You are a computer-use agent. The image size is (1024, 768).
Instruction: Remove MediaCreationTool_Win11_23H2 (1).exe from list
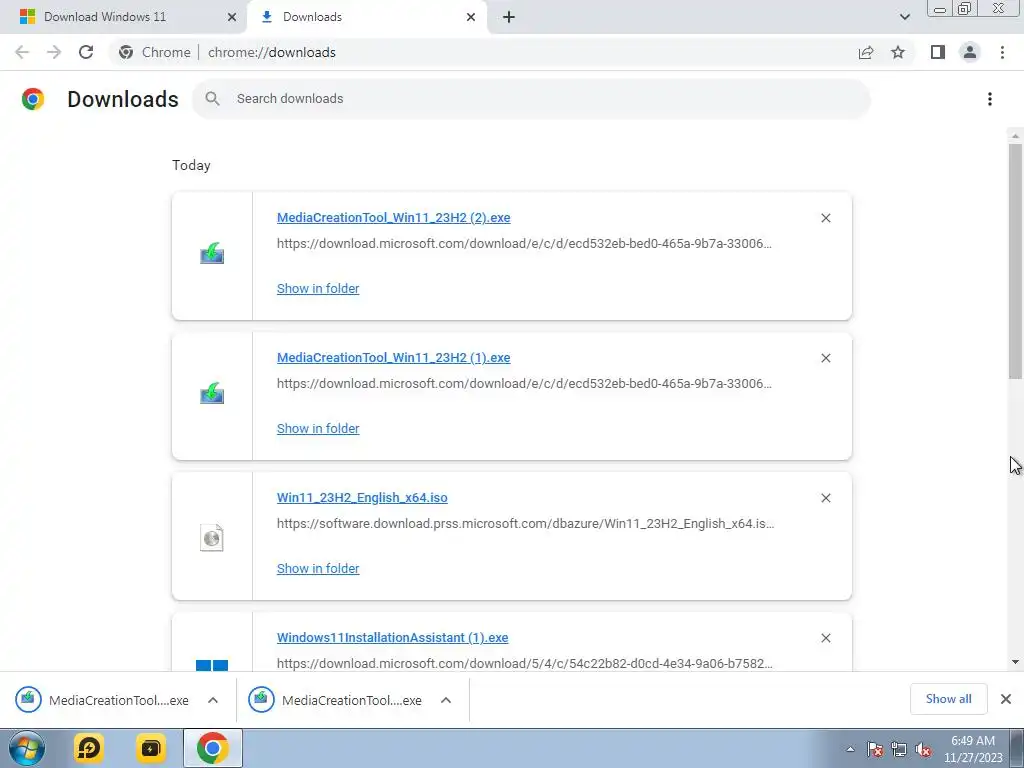(825, 358)
